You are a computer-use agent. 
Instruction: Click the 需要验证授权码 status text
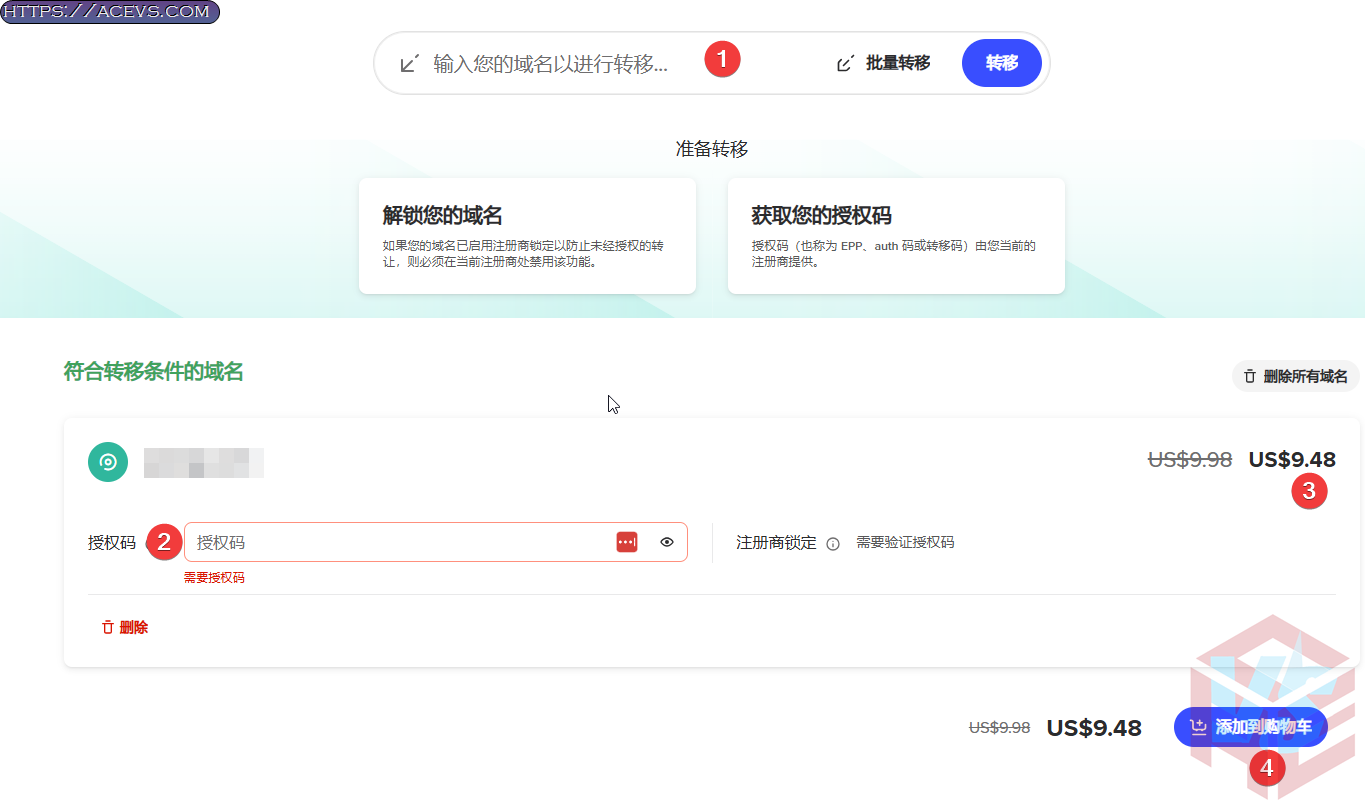[x=905, y=542]
